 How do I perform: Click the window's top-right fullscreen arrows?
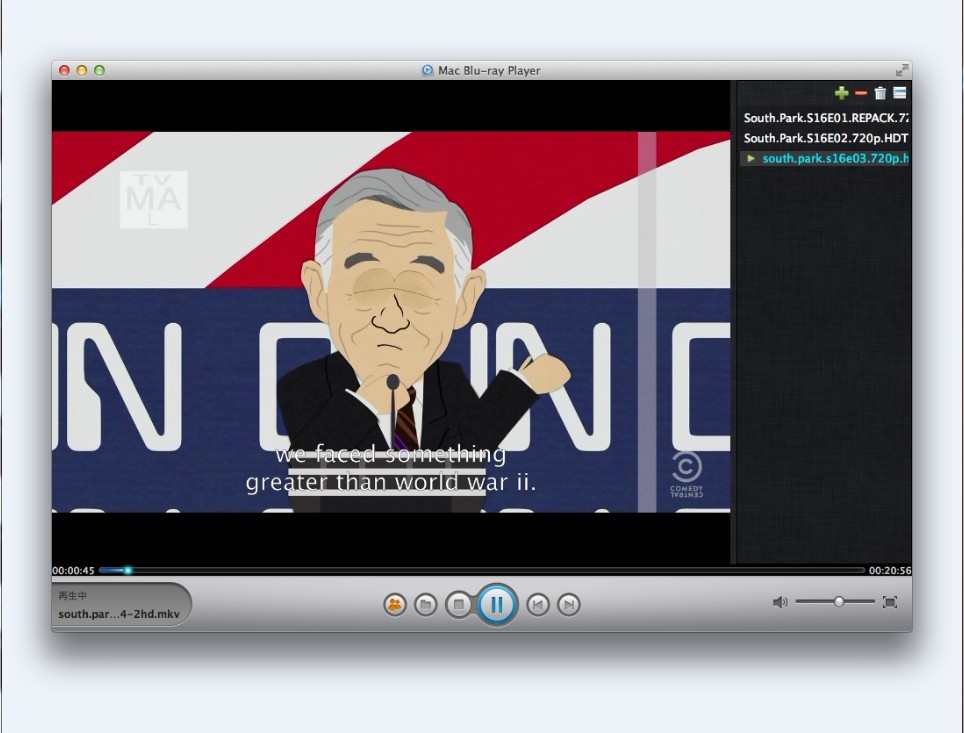click(902, 70)
